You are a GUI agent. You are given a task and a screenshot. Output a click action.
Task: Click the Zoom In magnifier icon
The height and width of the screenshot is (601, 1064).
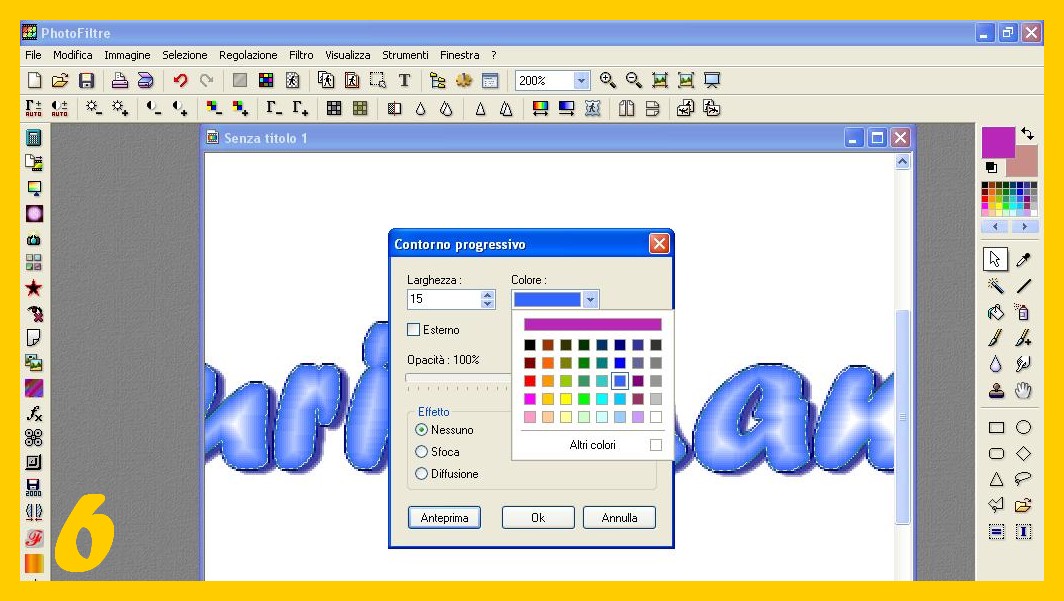[607, 81]
